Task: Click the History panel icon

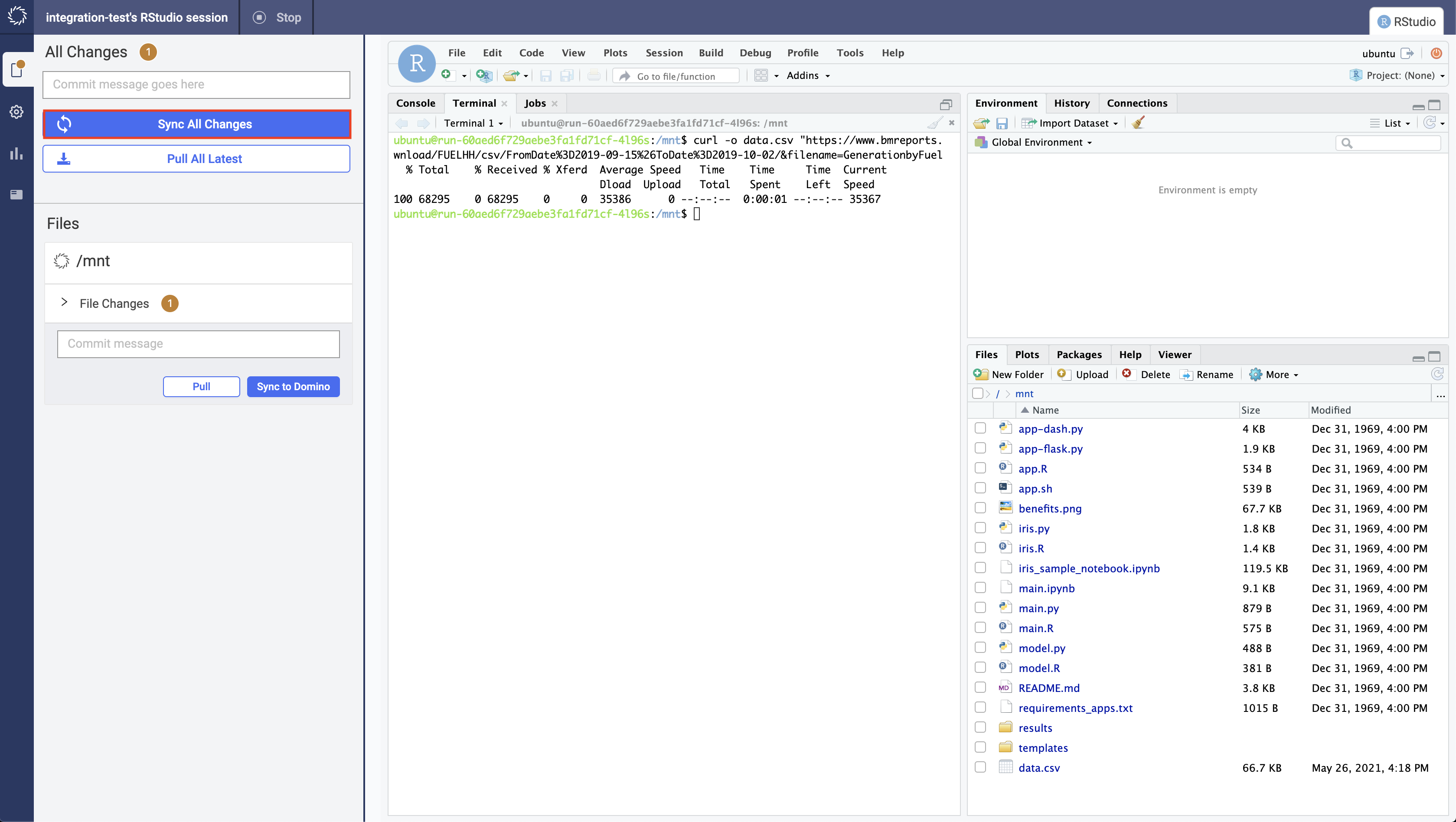Action: (1071, 102)
